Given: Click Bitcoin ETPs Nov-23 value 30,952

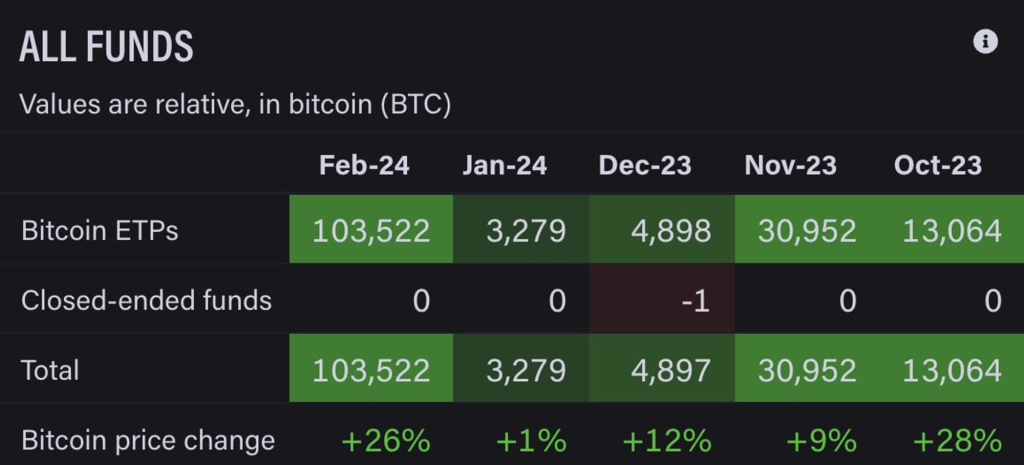Looking at the screenshot, I should coord(806,231).
